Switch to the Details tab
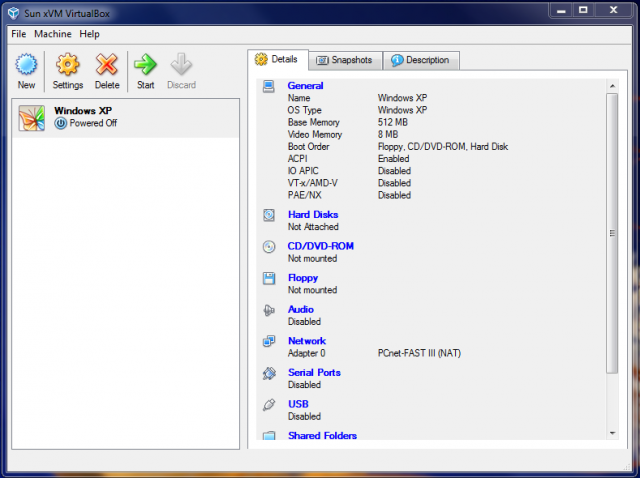The width and height of the screenshot is (640, 478). coord(278,60)
